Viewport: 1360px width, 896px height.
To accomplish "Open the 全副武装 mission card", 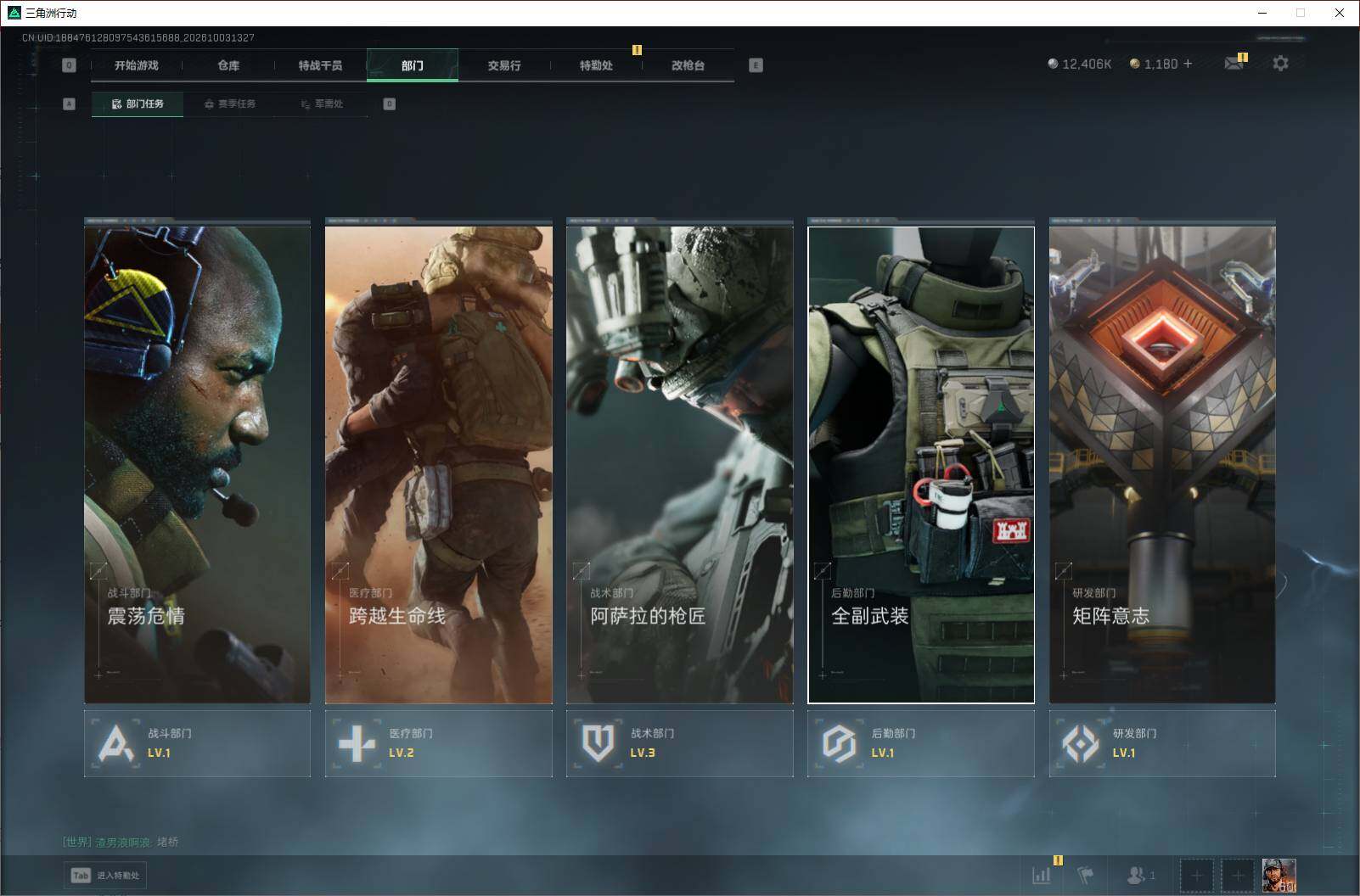I will (x=921, y=465).
